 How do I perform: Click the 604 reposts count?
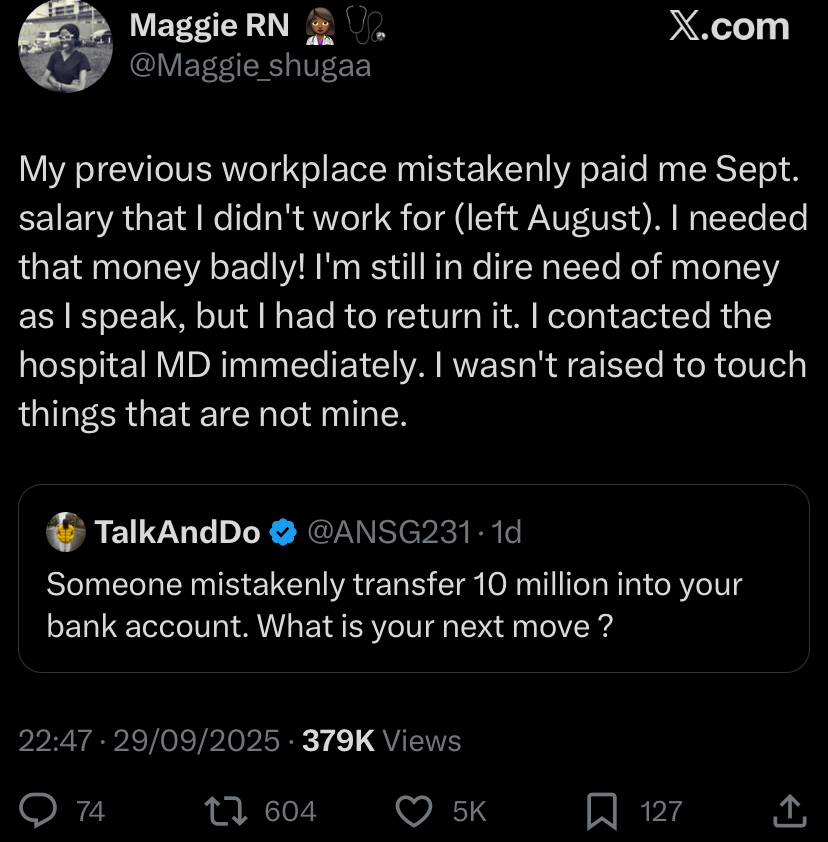(x=290, y=811)
